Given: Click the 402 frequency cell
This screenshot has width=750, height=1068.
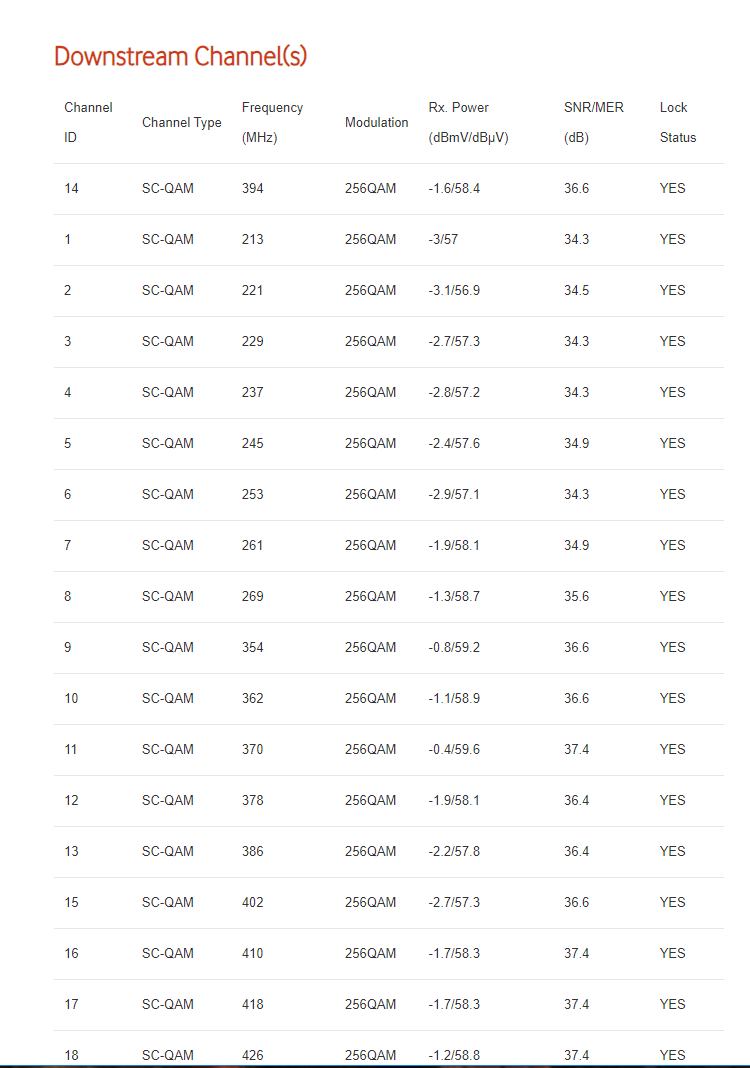Looking at the screenshot, I should pos(253,902).
